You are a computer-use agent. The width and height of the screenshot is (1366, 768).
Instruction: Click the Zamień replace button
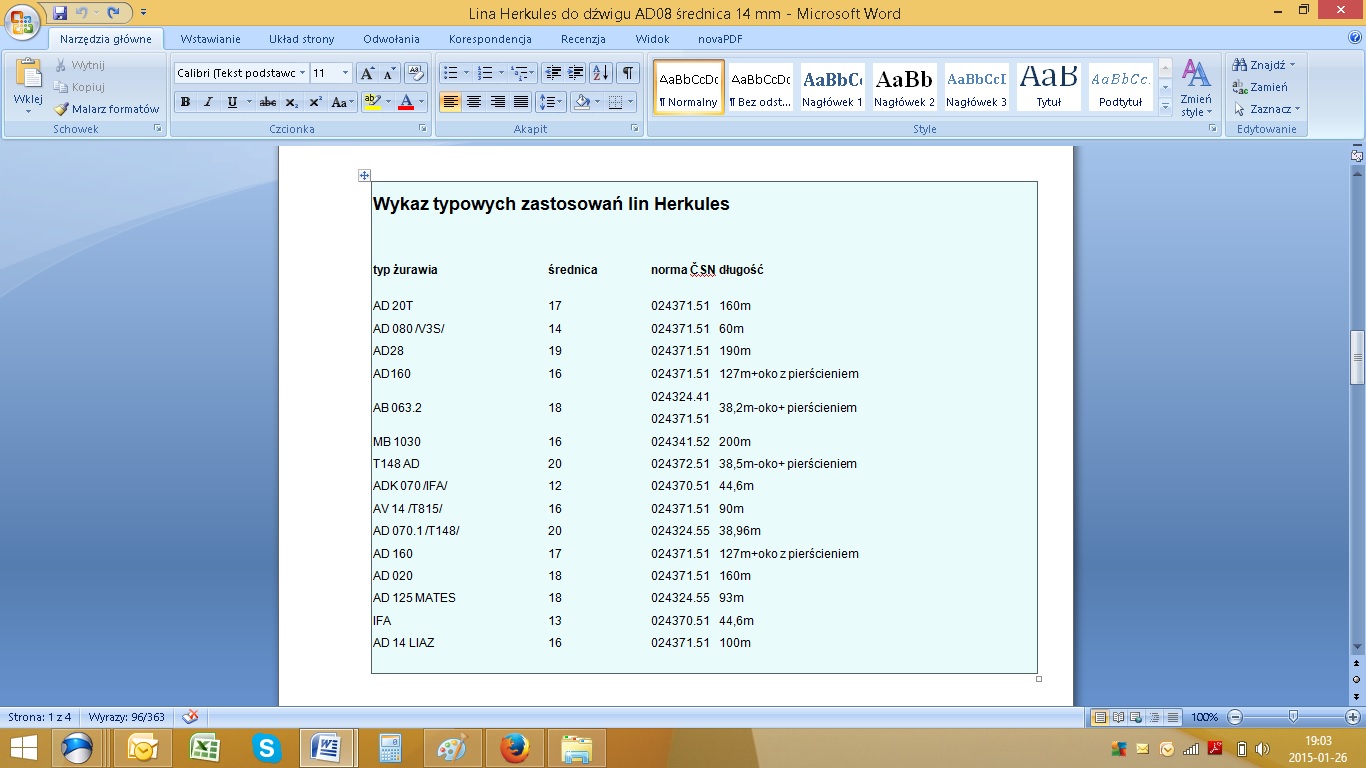point(1261,87)
